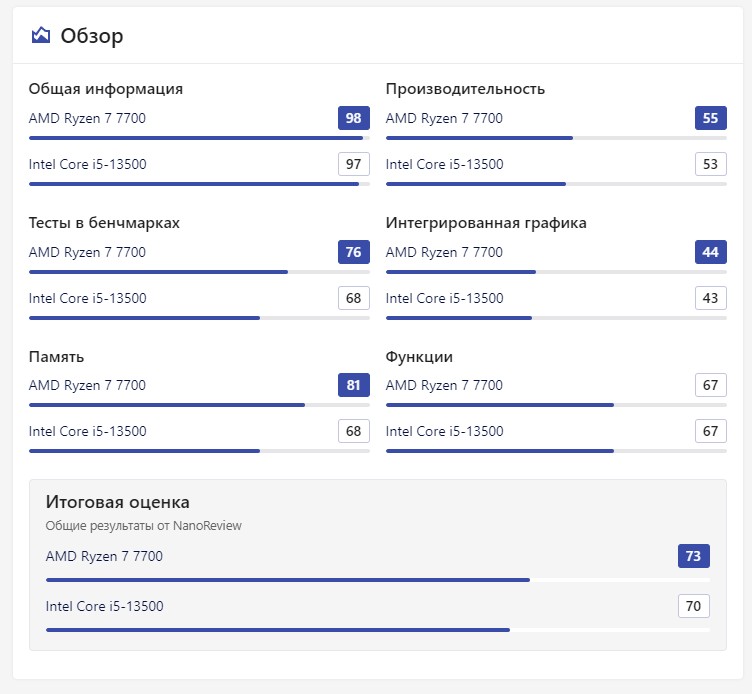
Task: Click the memory score badge showing 81
Action: (353, 385)
